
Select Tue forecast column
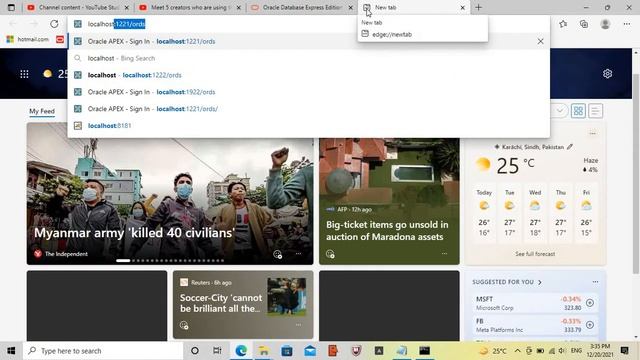[509, 214]
